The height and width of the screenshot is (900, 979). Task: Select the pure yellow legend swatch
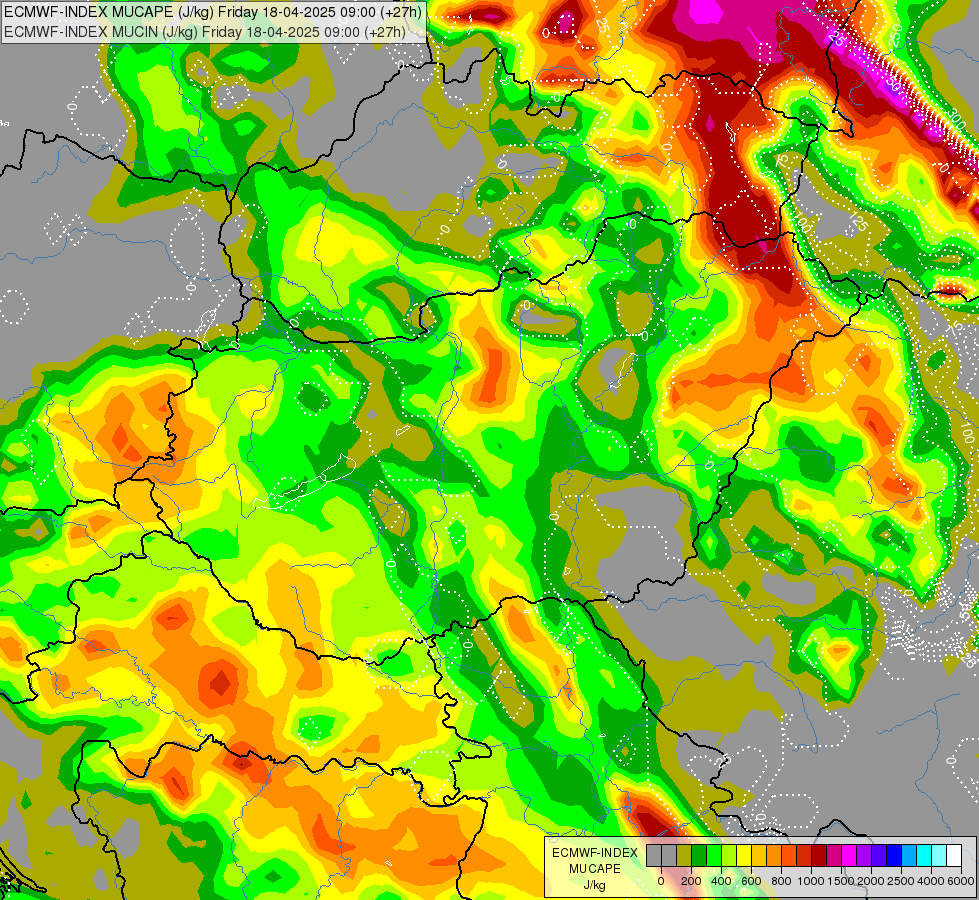click(x=744, y=855)
